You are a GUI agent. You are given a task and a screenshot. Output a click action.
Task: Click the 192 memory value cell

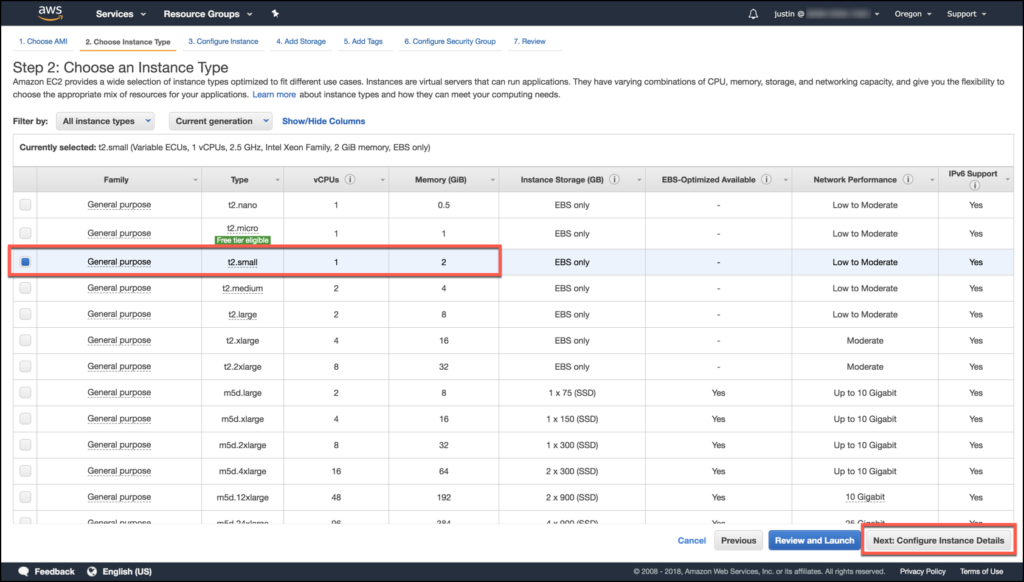point(443,497)
